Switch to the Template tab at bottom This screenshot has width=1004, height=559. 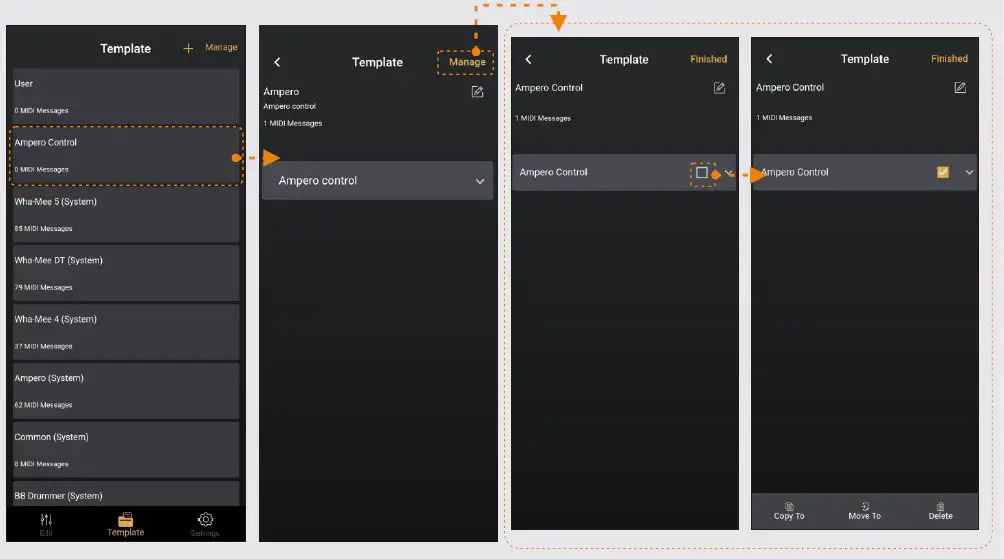(x=126, y=524)
